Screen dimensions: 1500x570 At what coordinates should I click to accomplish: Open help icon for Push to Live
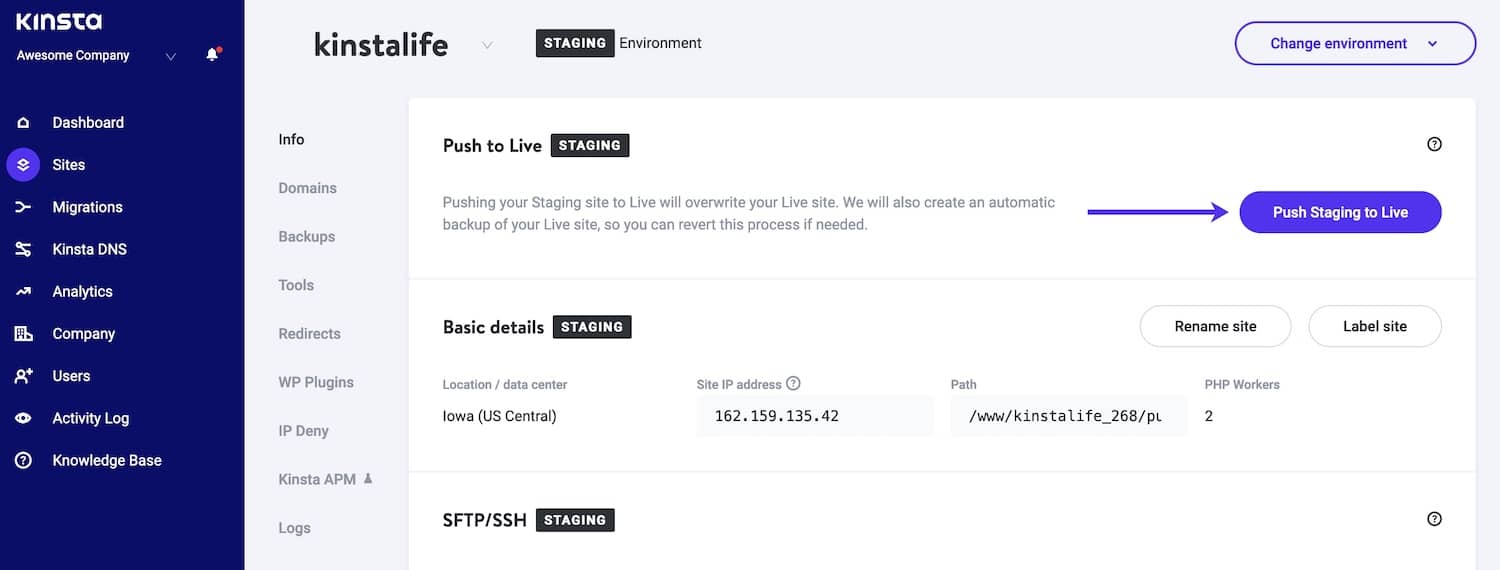tap(1434, 145)
